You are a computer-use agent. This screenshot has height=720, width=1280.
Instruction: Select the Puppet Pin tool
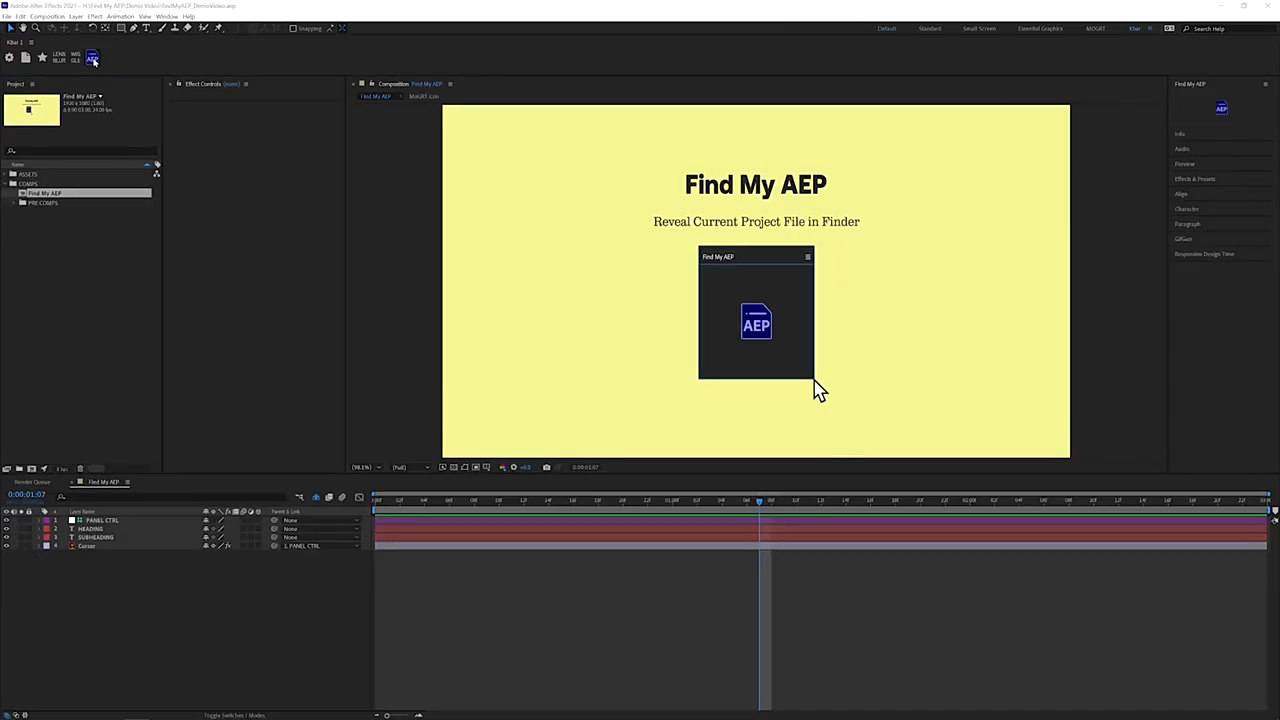click(x=219, y=28)
